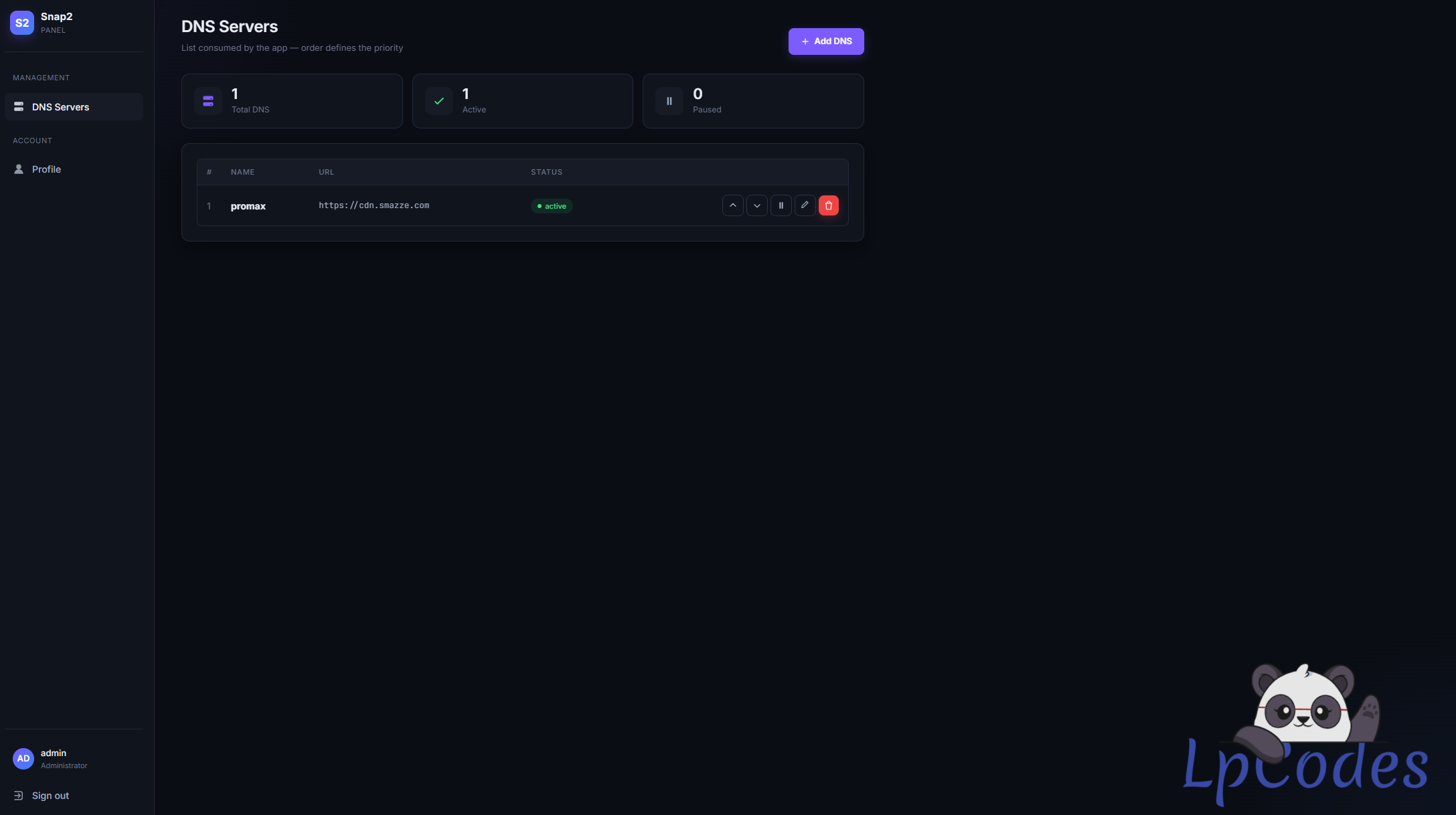Click the DNS Servers page heading
The image size is (1456, 815).
click(230, 27)
